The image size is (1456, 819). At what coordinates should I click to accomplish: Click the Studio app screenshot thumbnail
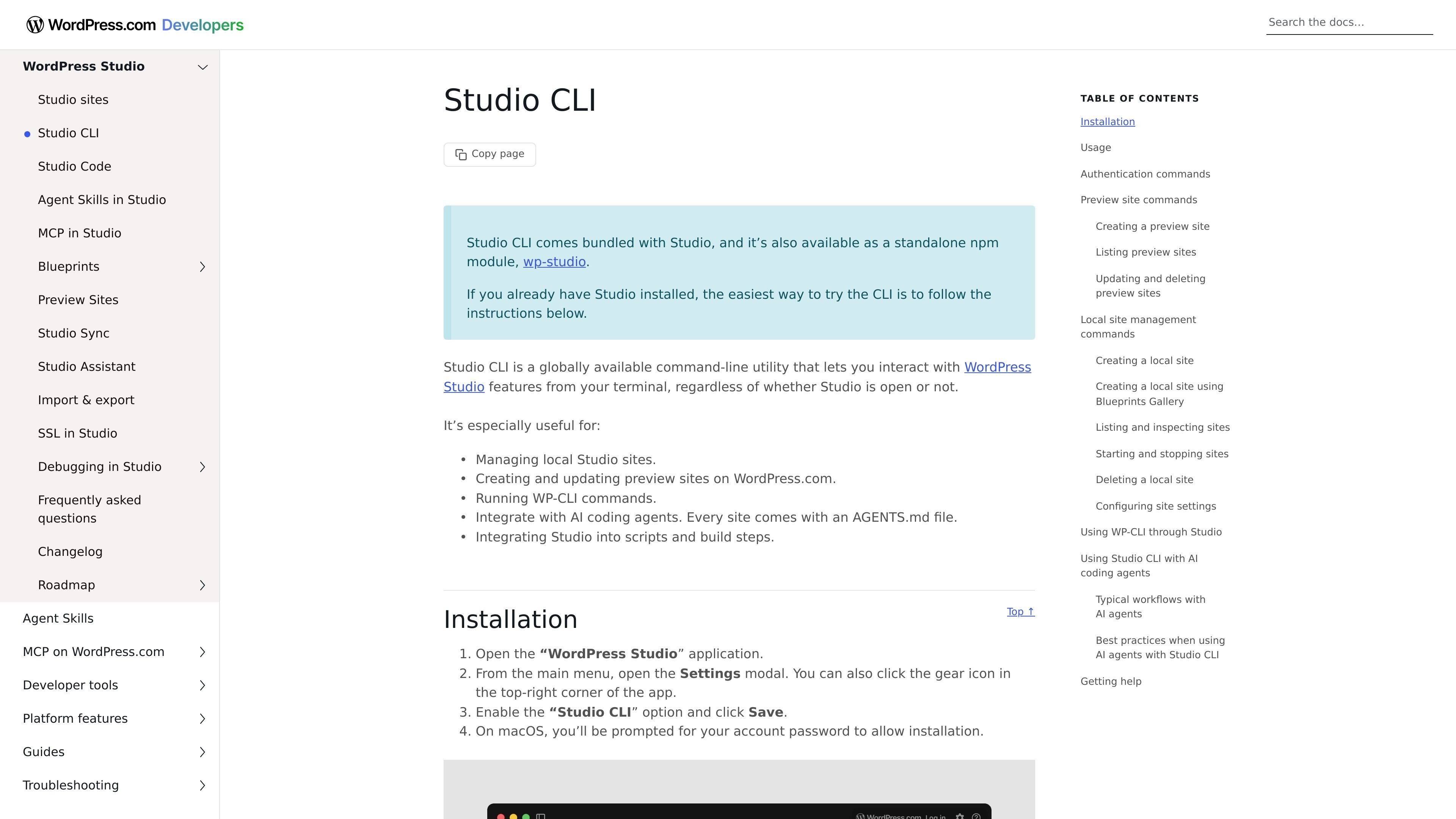(739, 789)
